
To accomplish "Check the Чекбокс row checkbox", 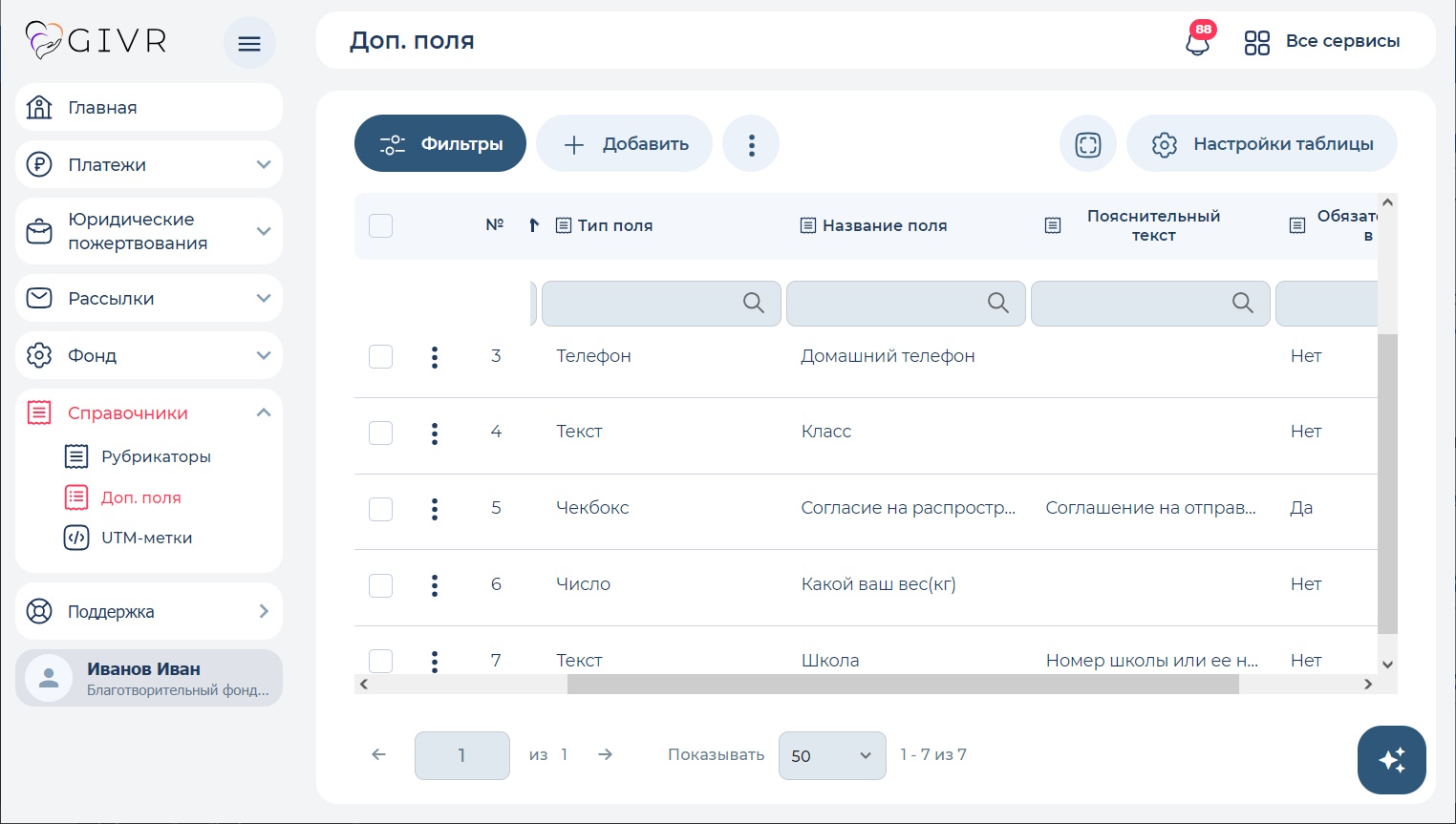I will [381, 509].
